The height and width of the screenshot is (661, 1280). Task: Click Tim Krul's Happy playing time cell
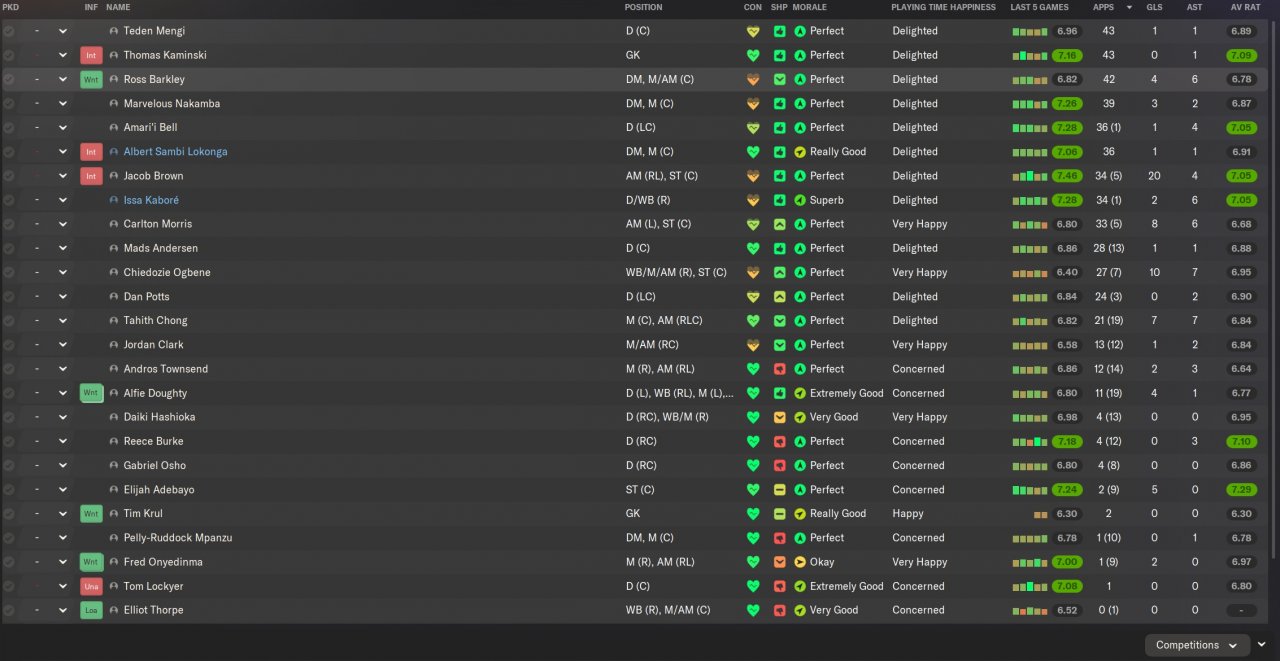[x=908, y=514]
